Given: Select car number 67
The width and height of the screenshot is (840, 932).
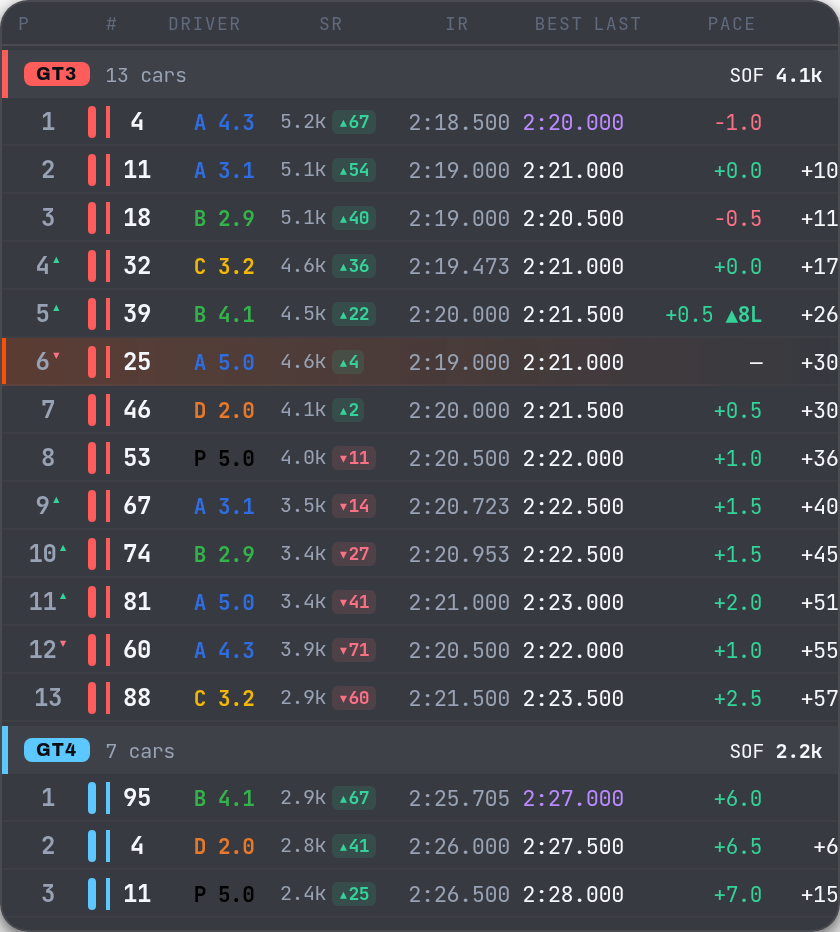Looking at the screenshot, I should (137, 506).
